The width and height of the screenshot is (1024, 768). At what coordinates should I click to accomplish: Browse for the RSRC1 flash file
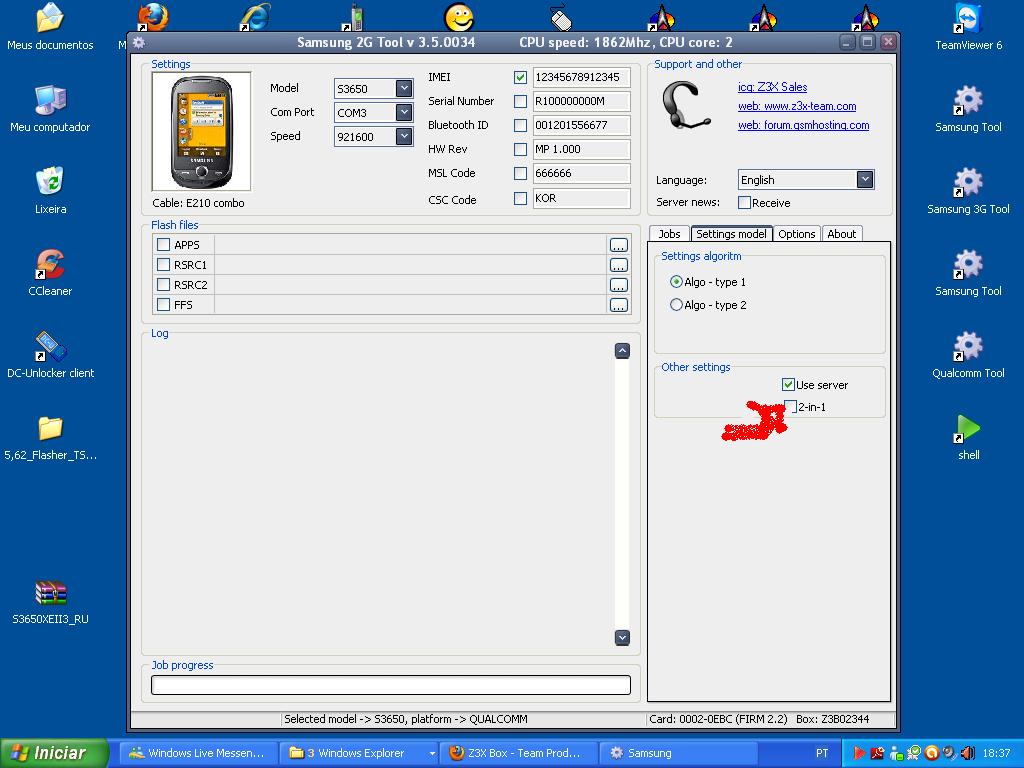point(618,265)
